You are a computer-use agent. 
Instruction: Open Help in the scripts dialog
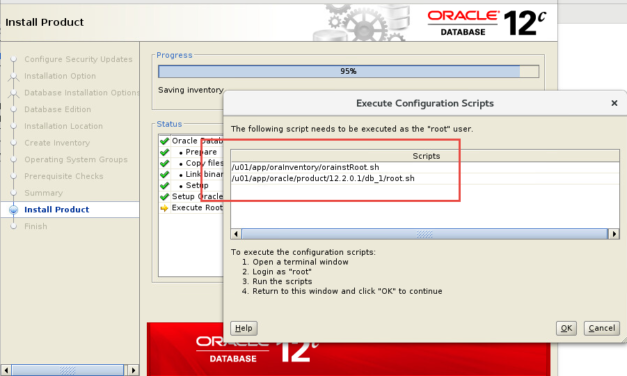[244, 328]
